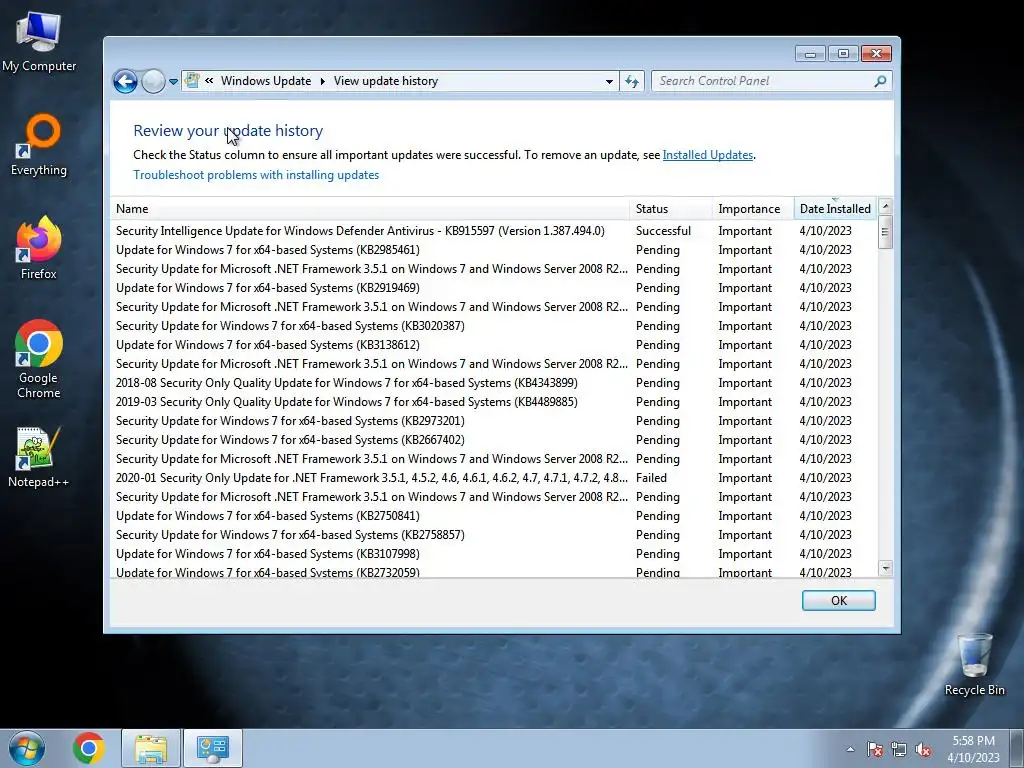The height and width of the screenshot is (768, 1024).
Task: Select the KB3107998 update row
Action: [494, 553]
